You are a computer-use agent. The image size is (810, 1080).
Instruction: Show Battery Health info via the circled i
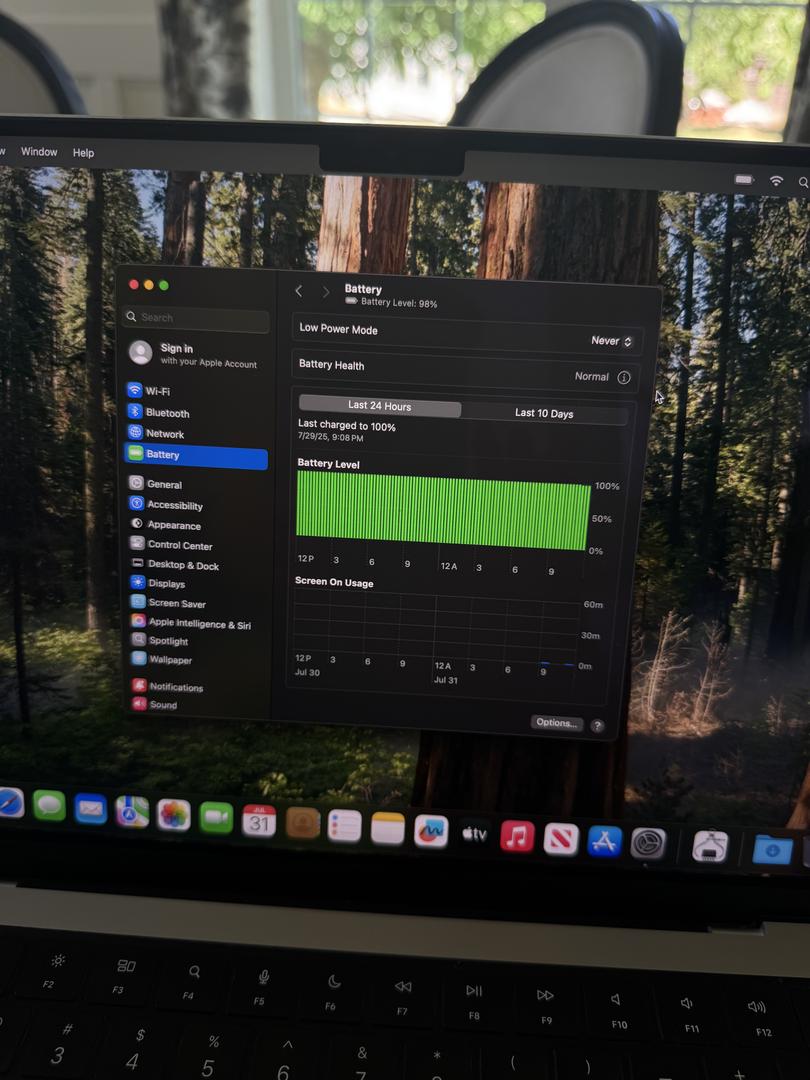click(x=624, y=377)
